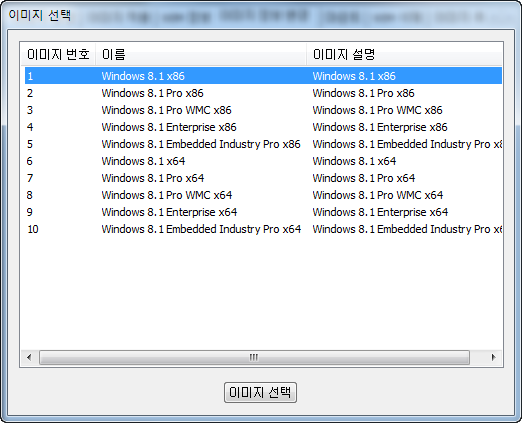Select name 'Windows 8.1 Enterprise x64'
522x423 pixels.
click(x=169, y=212)
